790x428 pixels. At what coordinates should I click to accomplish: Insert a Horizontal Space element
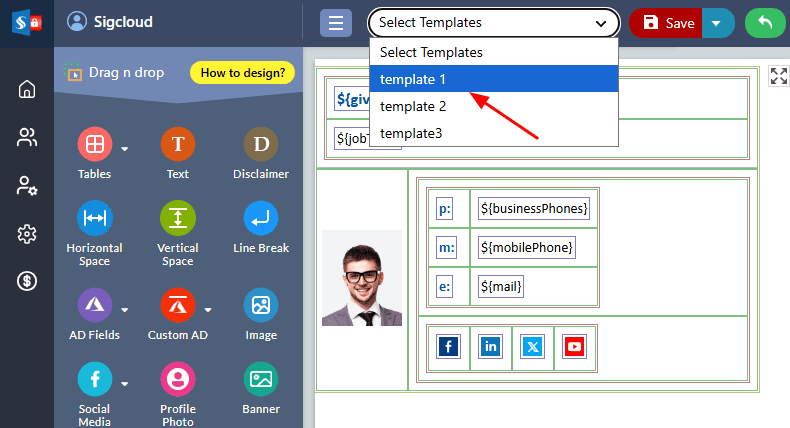[x=94, y=218]
